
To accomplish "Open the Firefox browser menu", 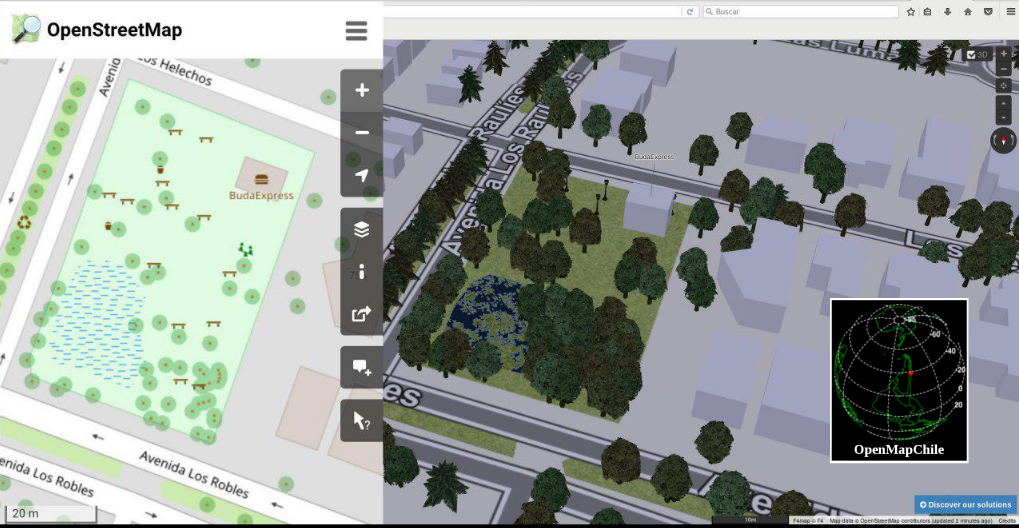I will [x=1010, y=12].
